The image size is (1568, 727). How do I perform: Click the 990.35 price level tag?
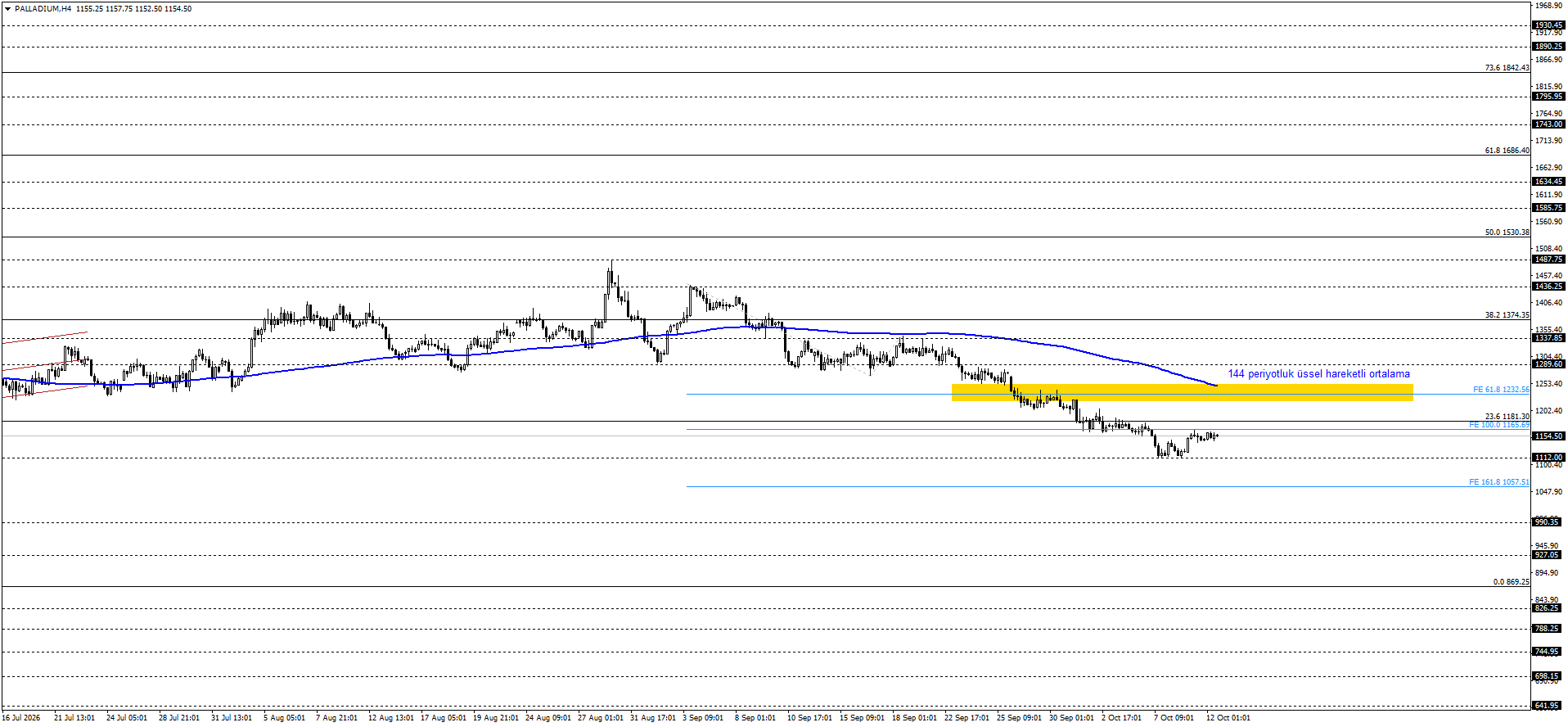point(1548,522)
